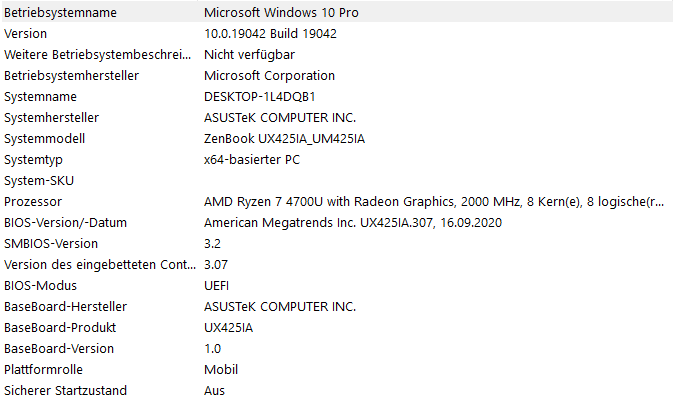Click Version des eingebetteten Controllers row
This screenshot has height=405, width=688.
337,265
